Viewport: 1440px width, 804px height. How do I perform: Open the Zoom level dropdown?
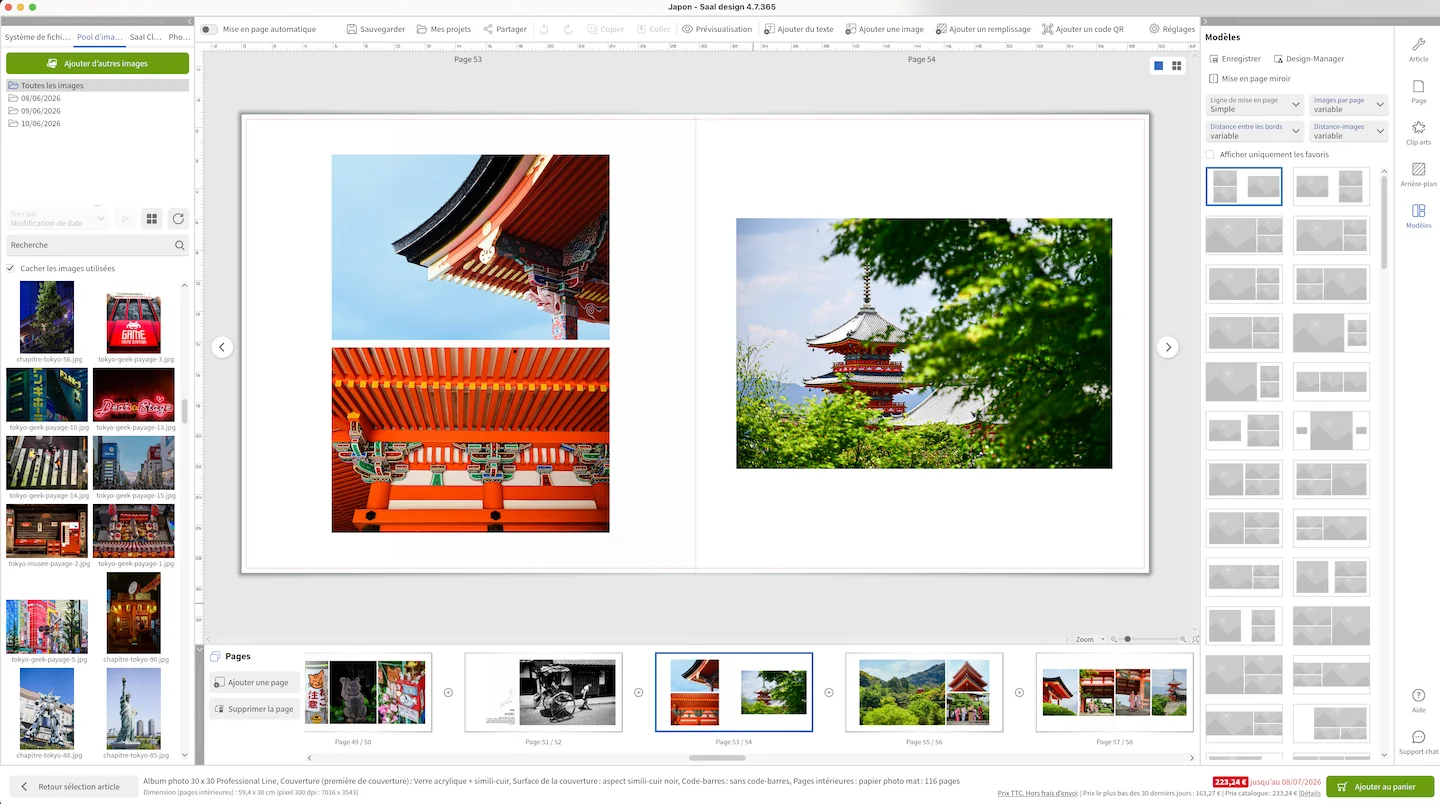(x=1089, y=639)
